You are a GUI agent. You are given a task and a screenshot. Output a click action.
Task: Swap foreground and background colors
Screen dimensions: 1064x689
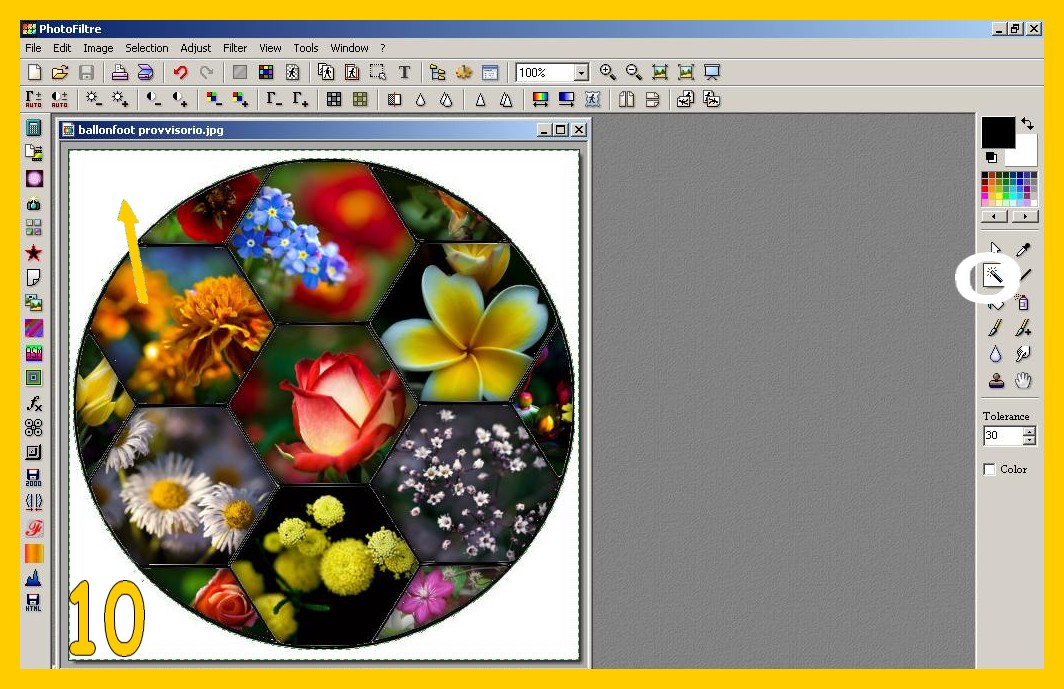point(1027,124)
